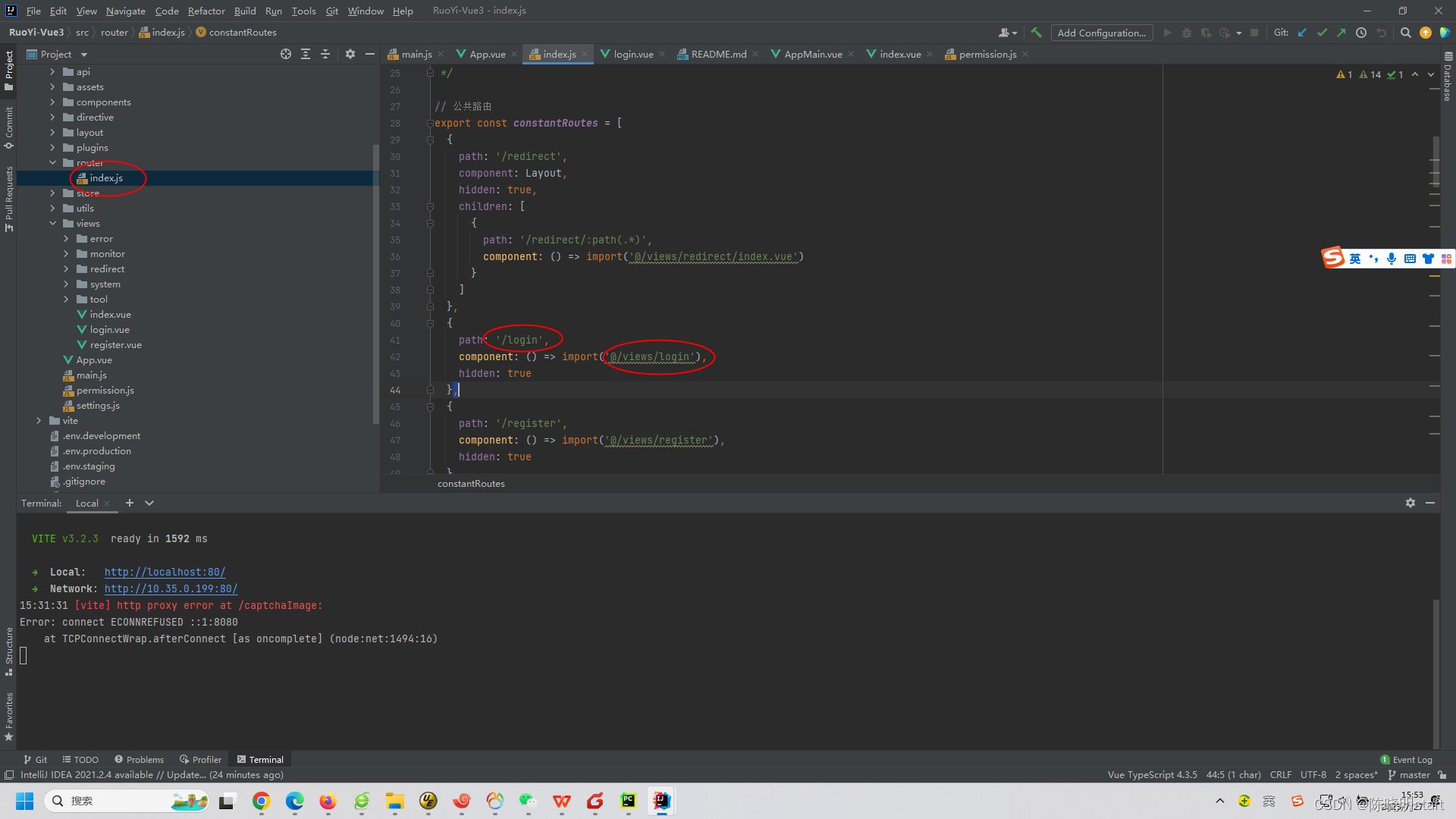Click Select Opened File target icon

point(285,54)
